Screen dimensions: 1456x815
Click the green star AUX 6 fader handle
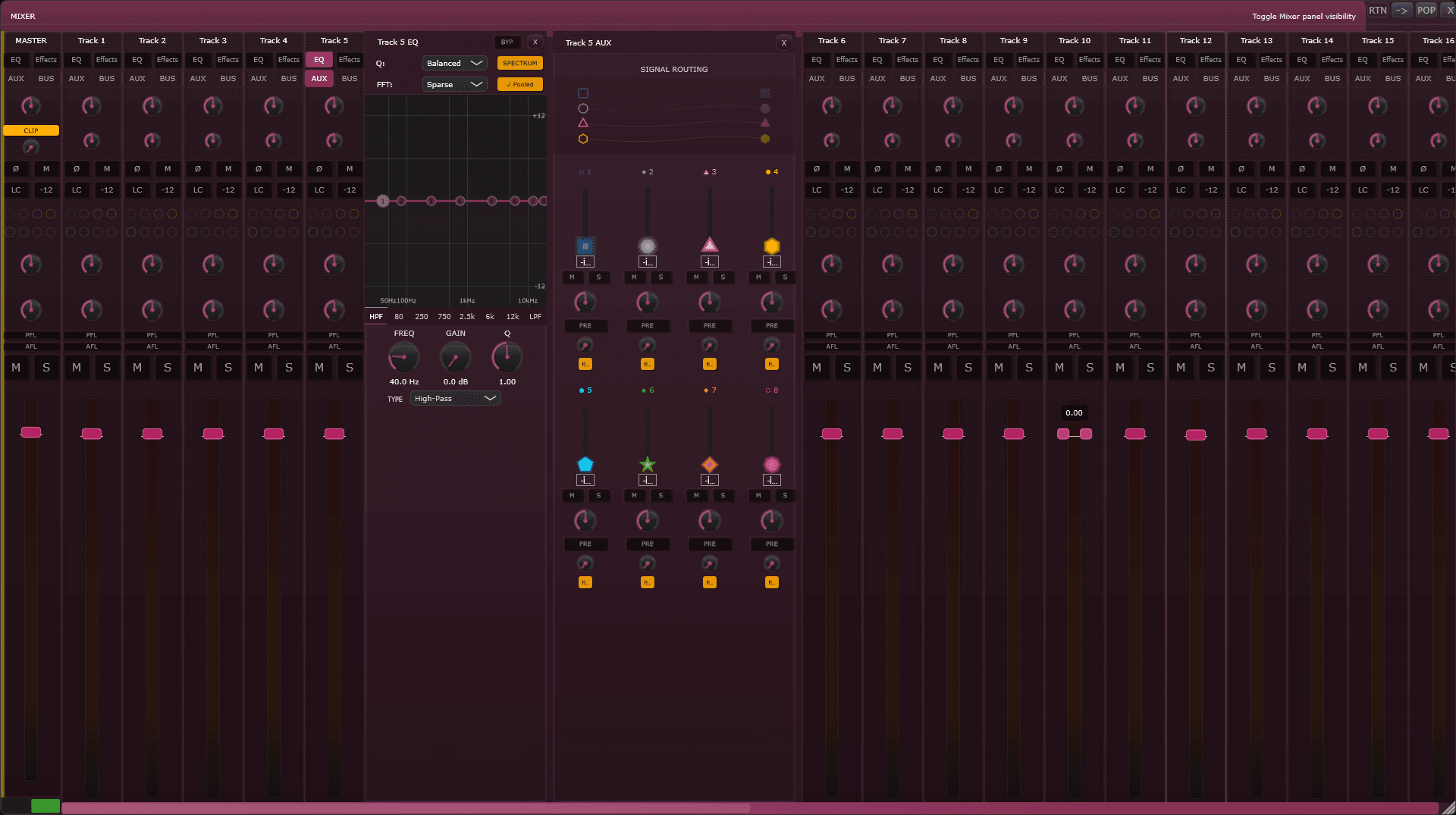647,464
